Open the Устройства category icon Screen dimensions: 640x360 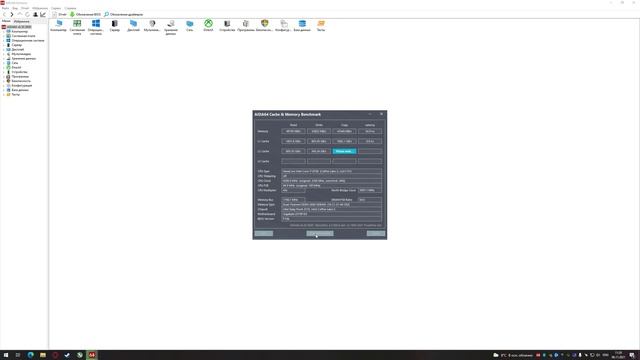[x=227, y=25]
